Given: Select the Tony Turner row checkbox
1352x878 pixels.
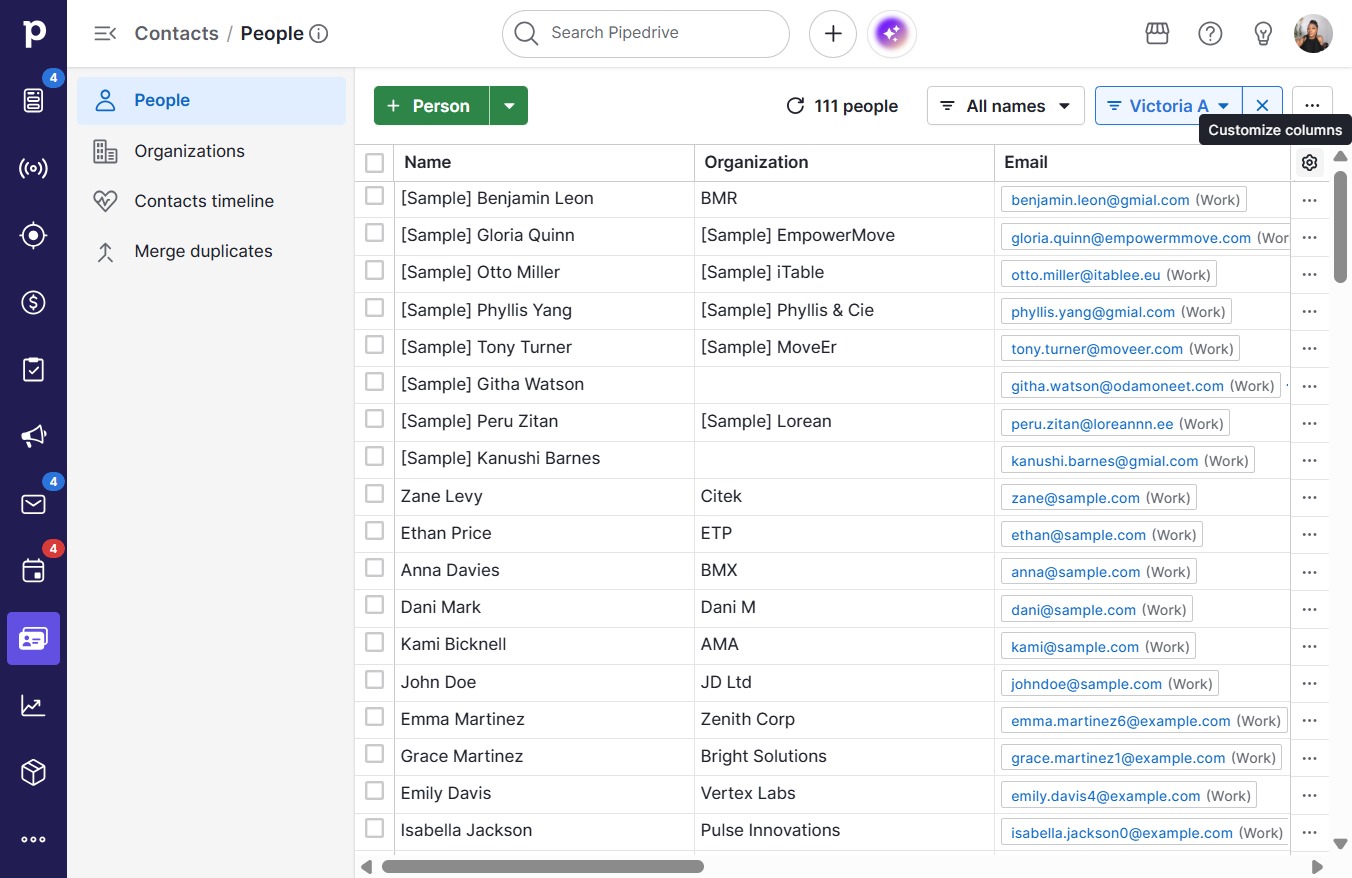Looking at the screenshot, I should click(x=374, y=345).
